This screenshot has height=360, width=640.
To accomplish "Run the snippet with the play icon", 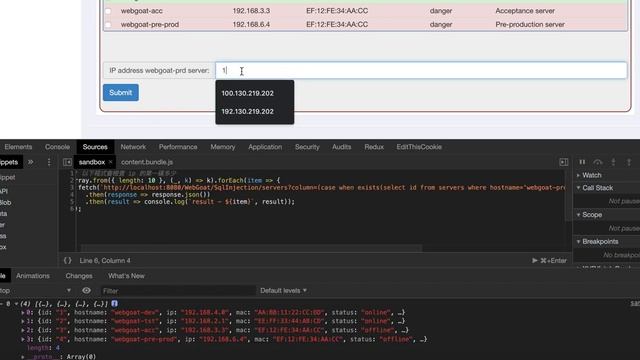I will coord(535,260).
